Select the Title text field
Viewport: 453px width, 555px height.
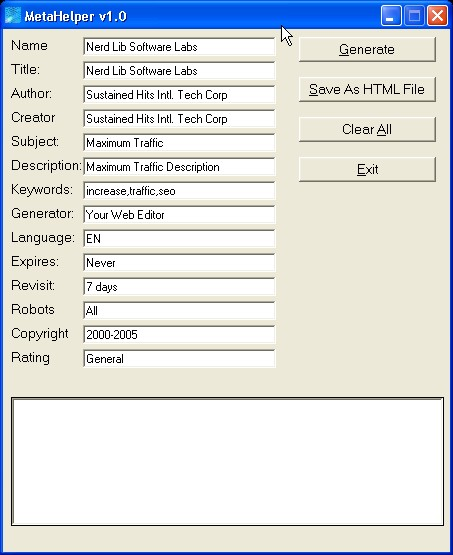tap(179, 71)
